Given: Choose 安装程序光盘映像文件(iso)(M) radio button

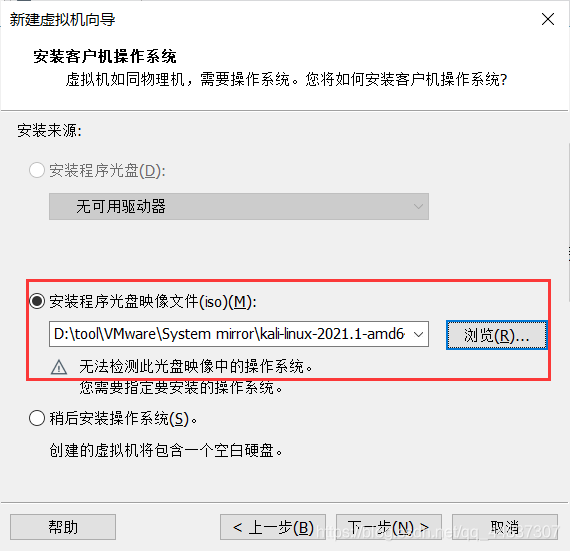Looking at the screenshot, I should pos(37,301).
